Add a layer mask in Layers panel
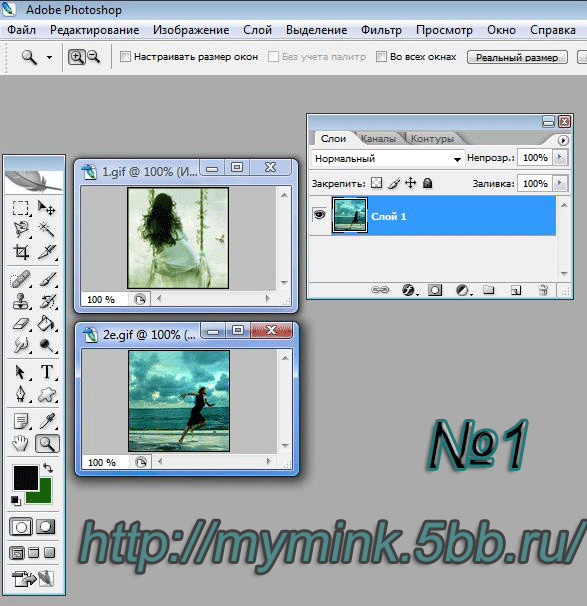587x606 pixels. [435, 290]
